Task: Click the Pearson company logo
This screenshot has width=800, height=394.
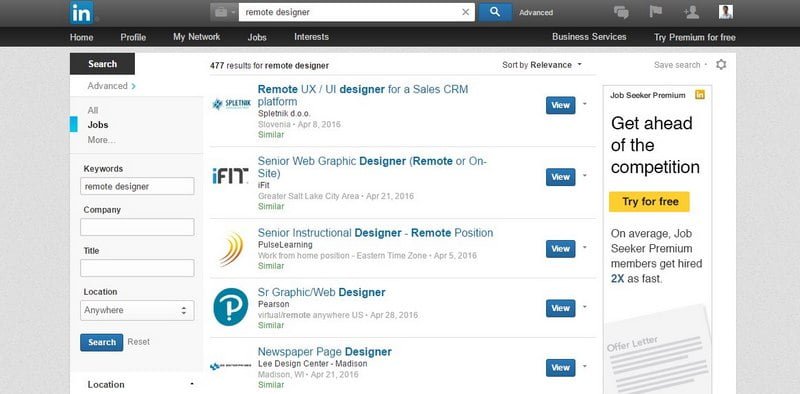Action: (231, 307)
